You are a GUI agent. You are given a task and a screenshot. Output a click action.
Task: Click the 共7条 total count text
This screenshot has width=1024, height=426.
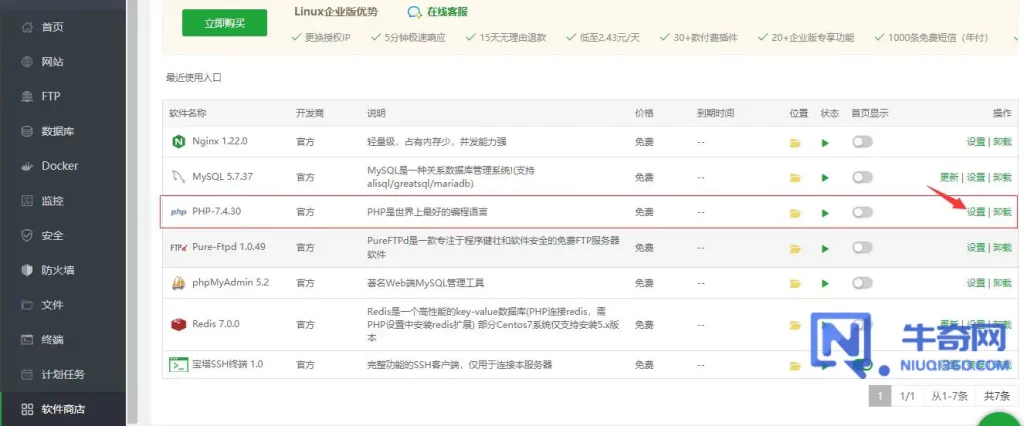997,396
